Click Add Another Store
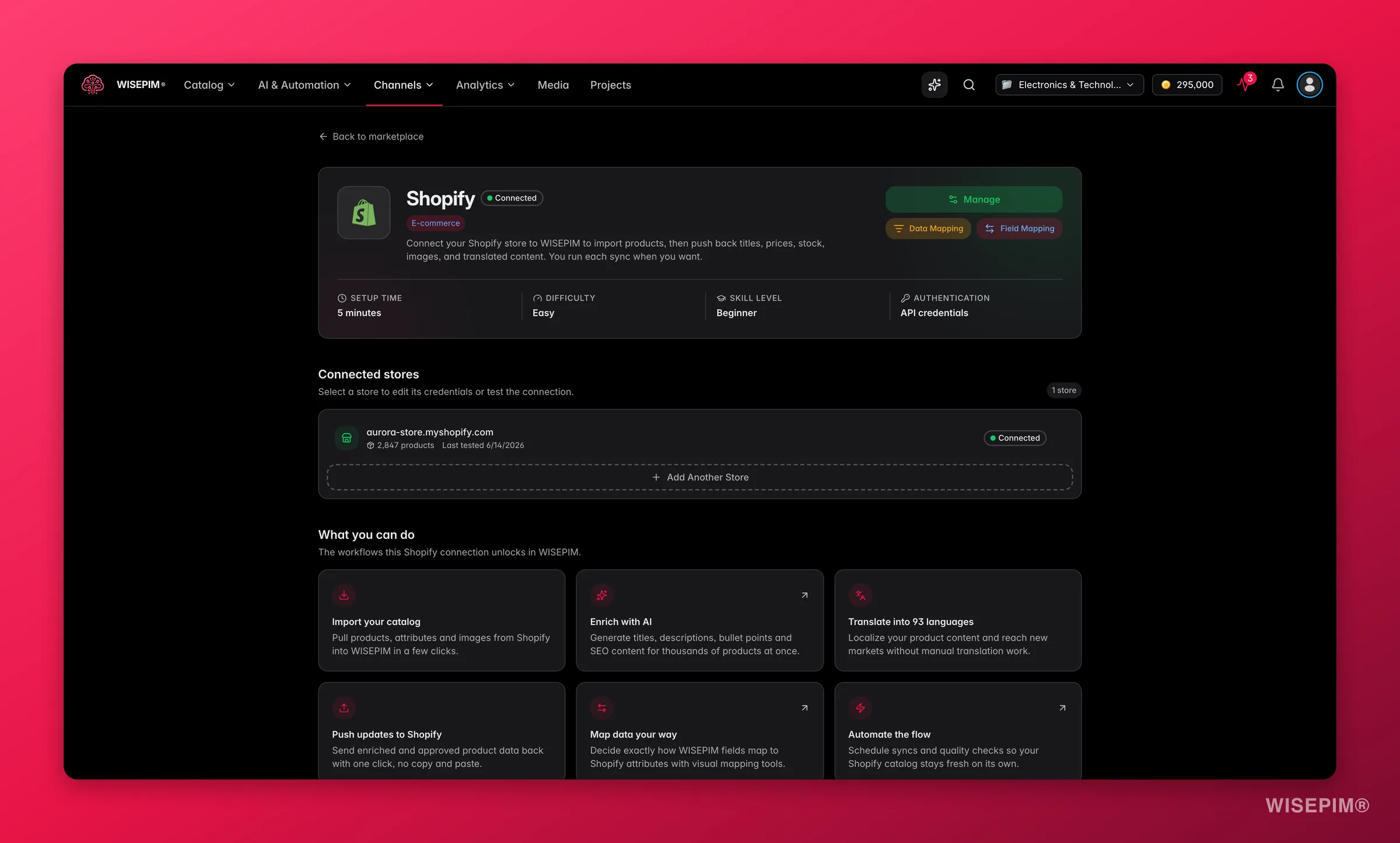 pyautogui.click(x=699, y=477)
